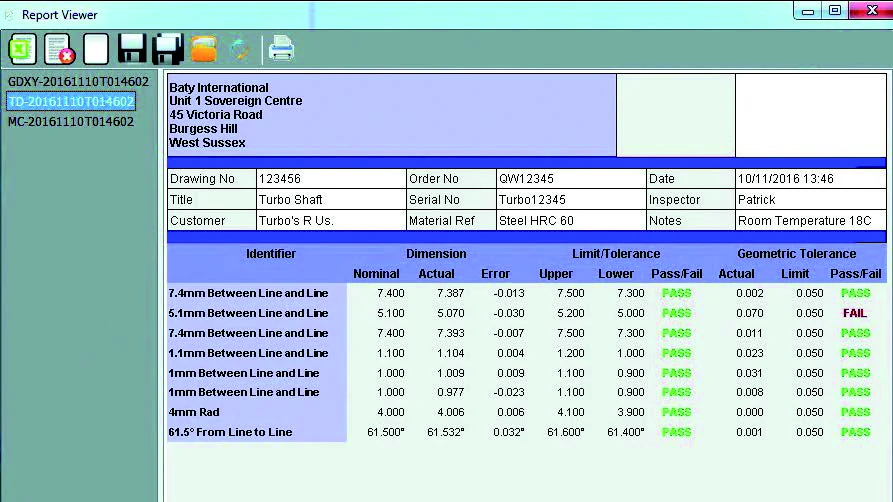The width and height of the screenshot is (893, 502).
Task: Click the Upper column header
Action: coord(556,274)
